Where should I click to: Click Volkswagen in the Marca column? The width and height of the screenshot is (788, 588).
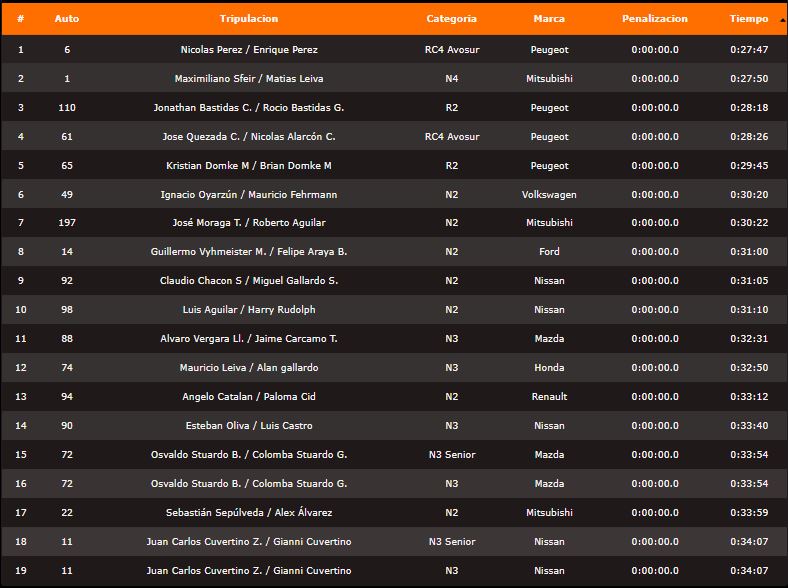point(549,194)
